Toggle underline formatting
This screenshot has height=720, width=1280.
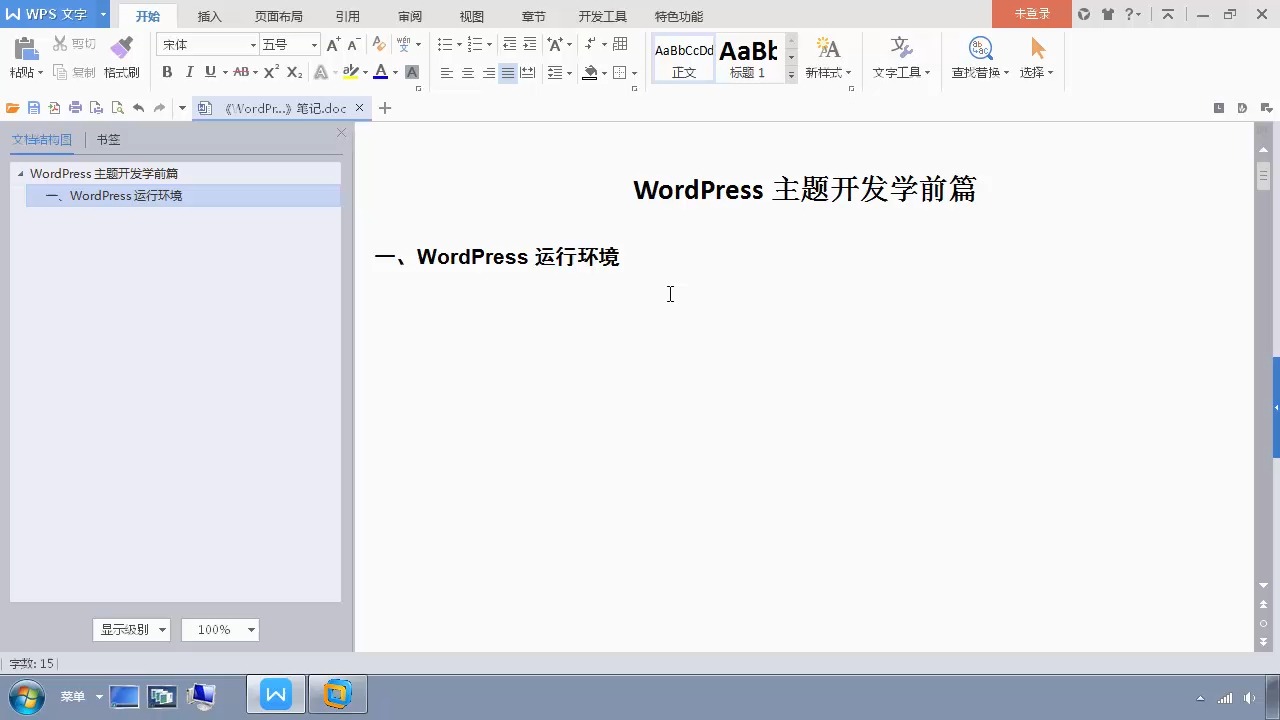pos(210,72)
